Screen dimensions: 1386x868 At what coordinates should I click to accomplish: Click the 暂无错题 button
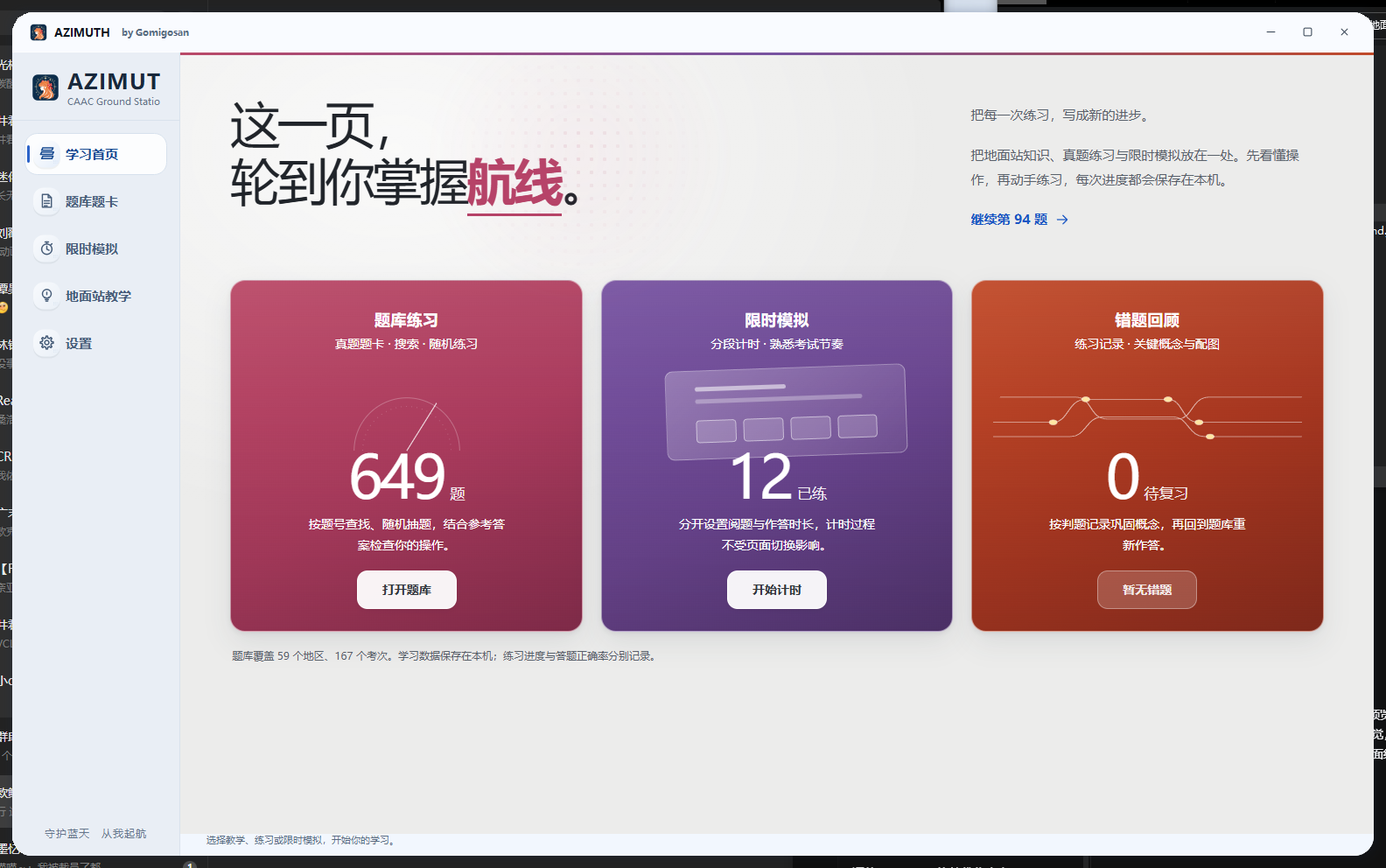pos(1147,590)
